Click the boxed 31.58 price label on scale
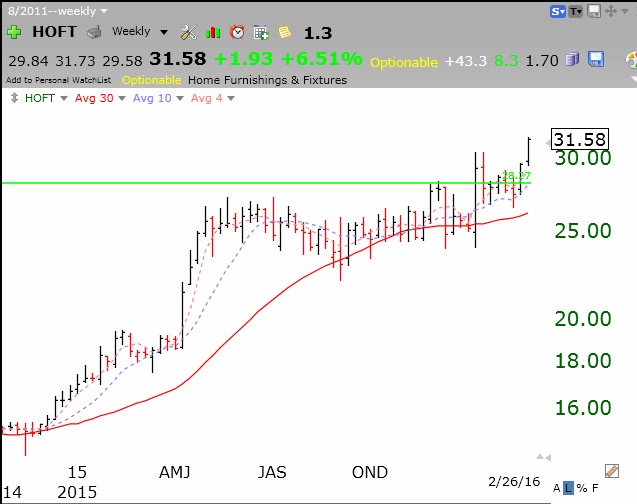637x504 pixels. coord(580,139)
